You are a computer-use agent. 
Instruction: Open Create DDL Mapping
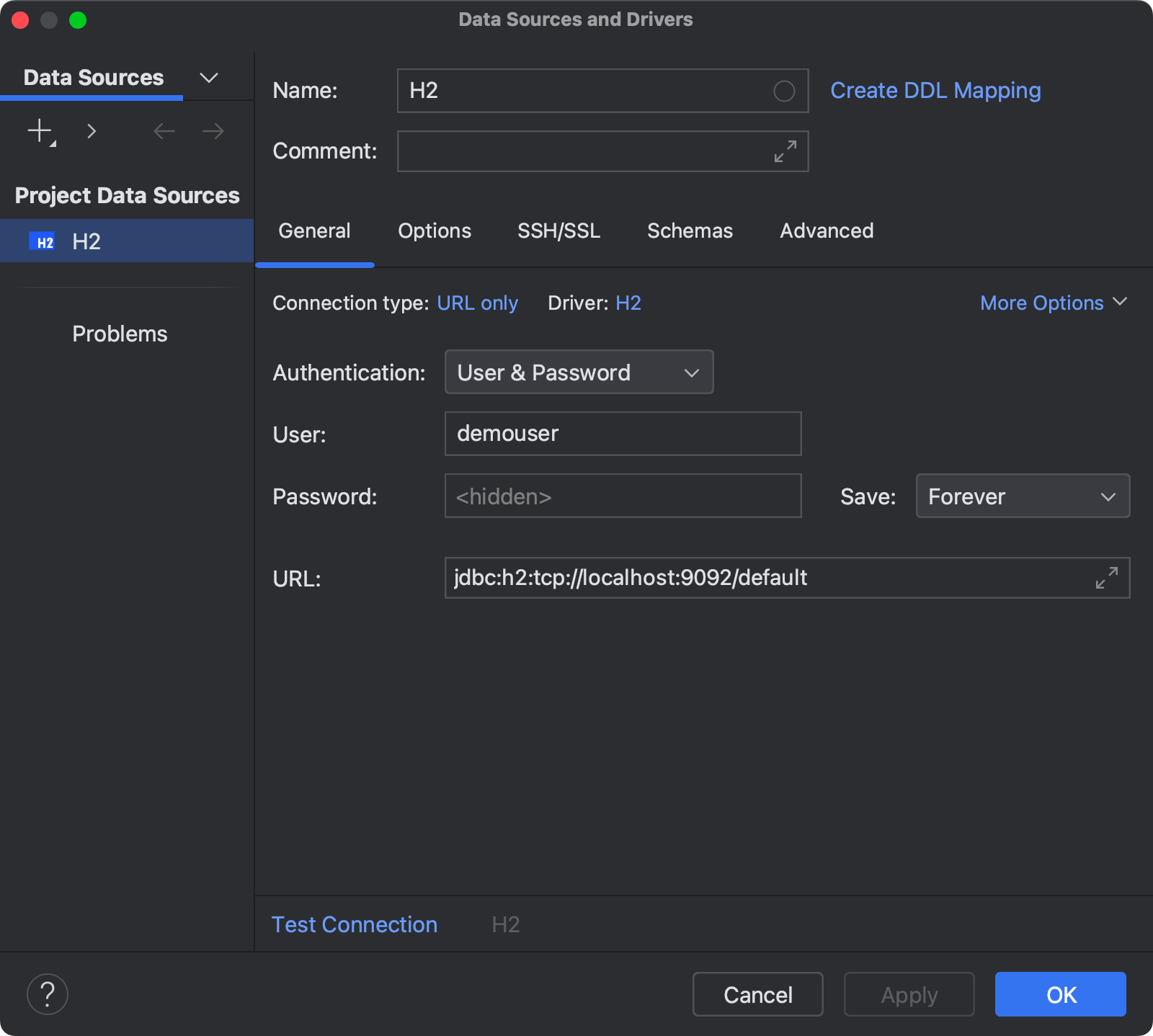tap(935, 90)
